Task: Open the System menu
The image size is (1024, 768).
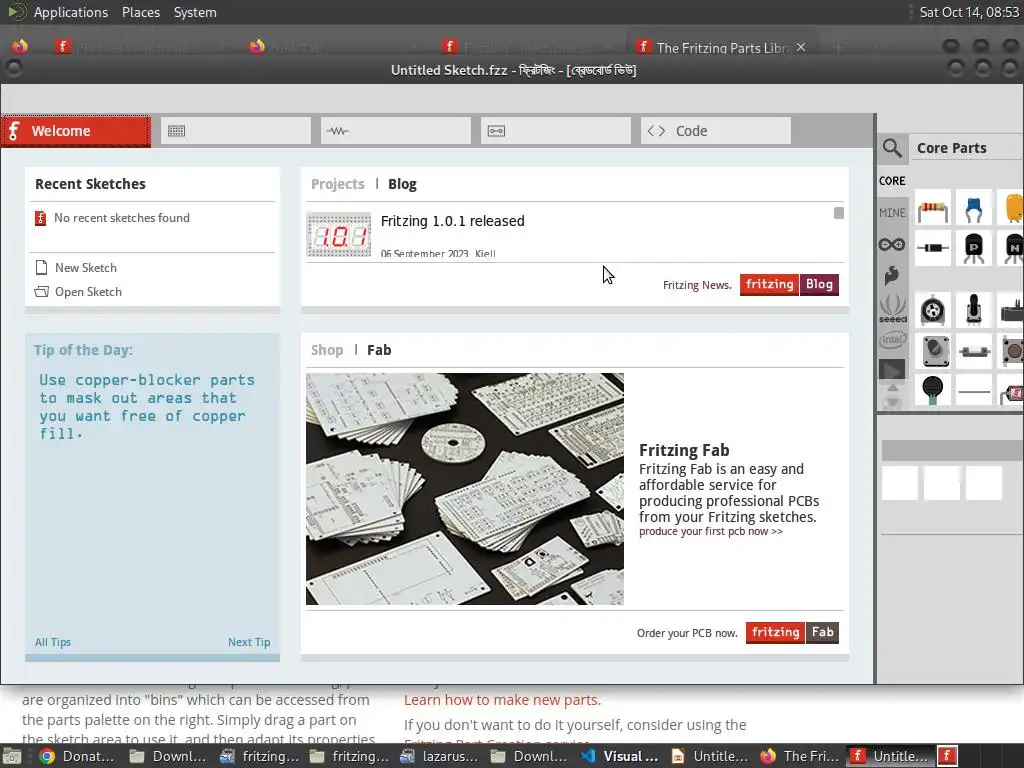Action: tap(195, 12)
